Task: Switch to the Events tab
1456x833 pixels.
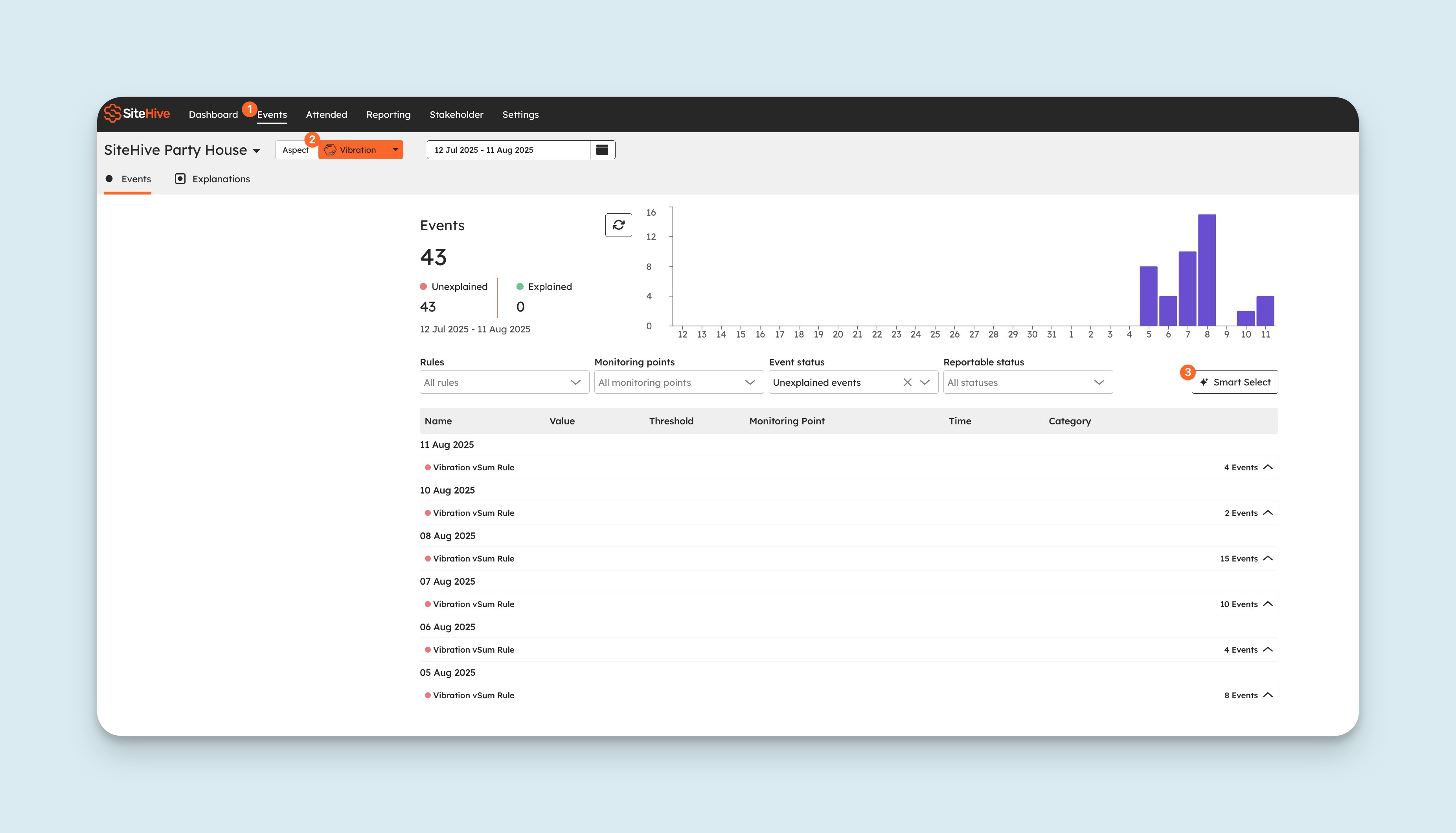Action: [128, 179]
